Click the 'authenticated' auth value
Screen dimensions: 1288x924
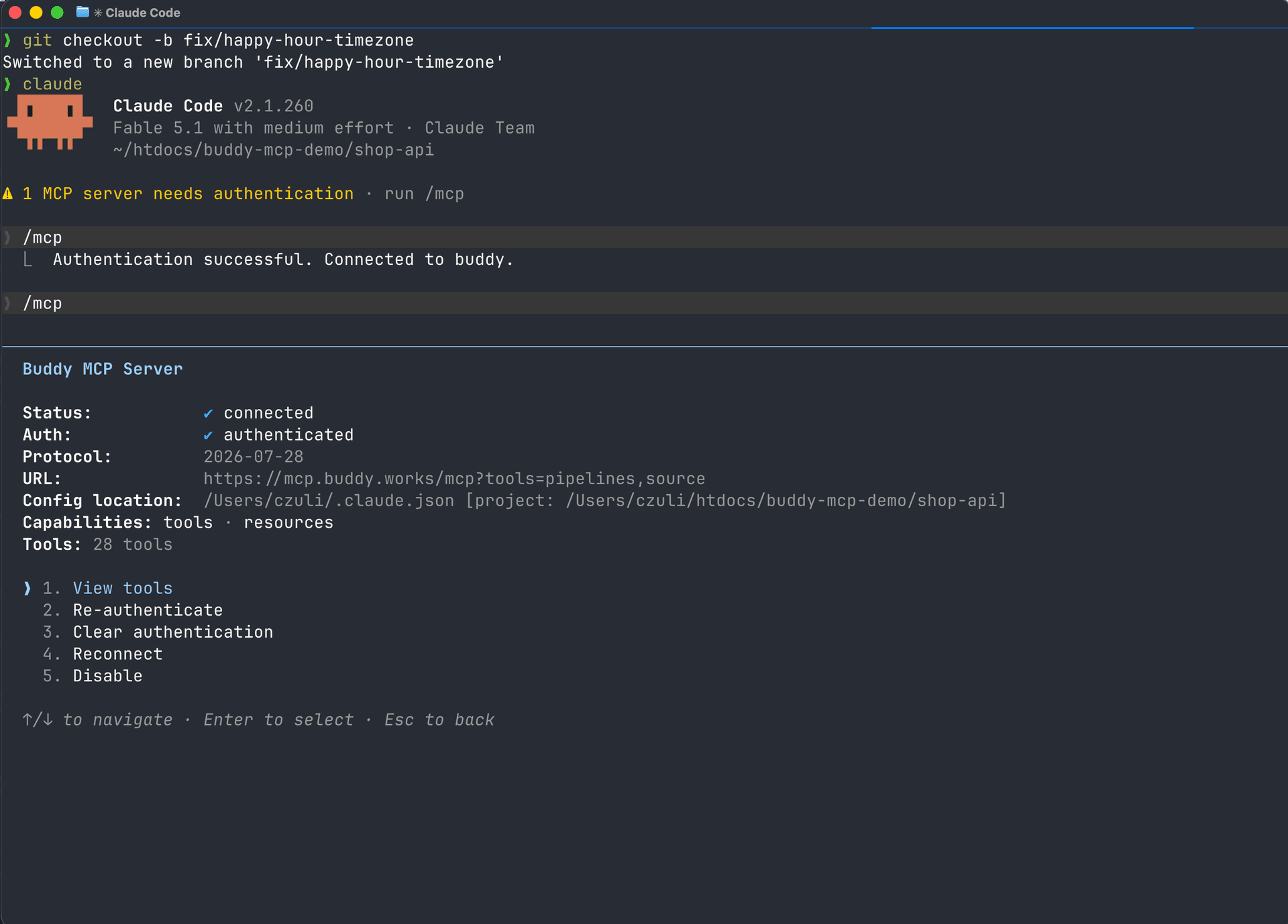[x=288, y=435]
